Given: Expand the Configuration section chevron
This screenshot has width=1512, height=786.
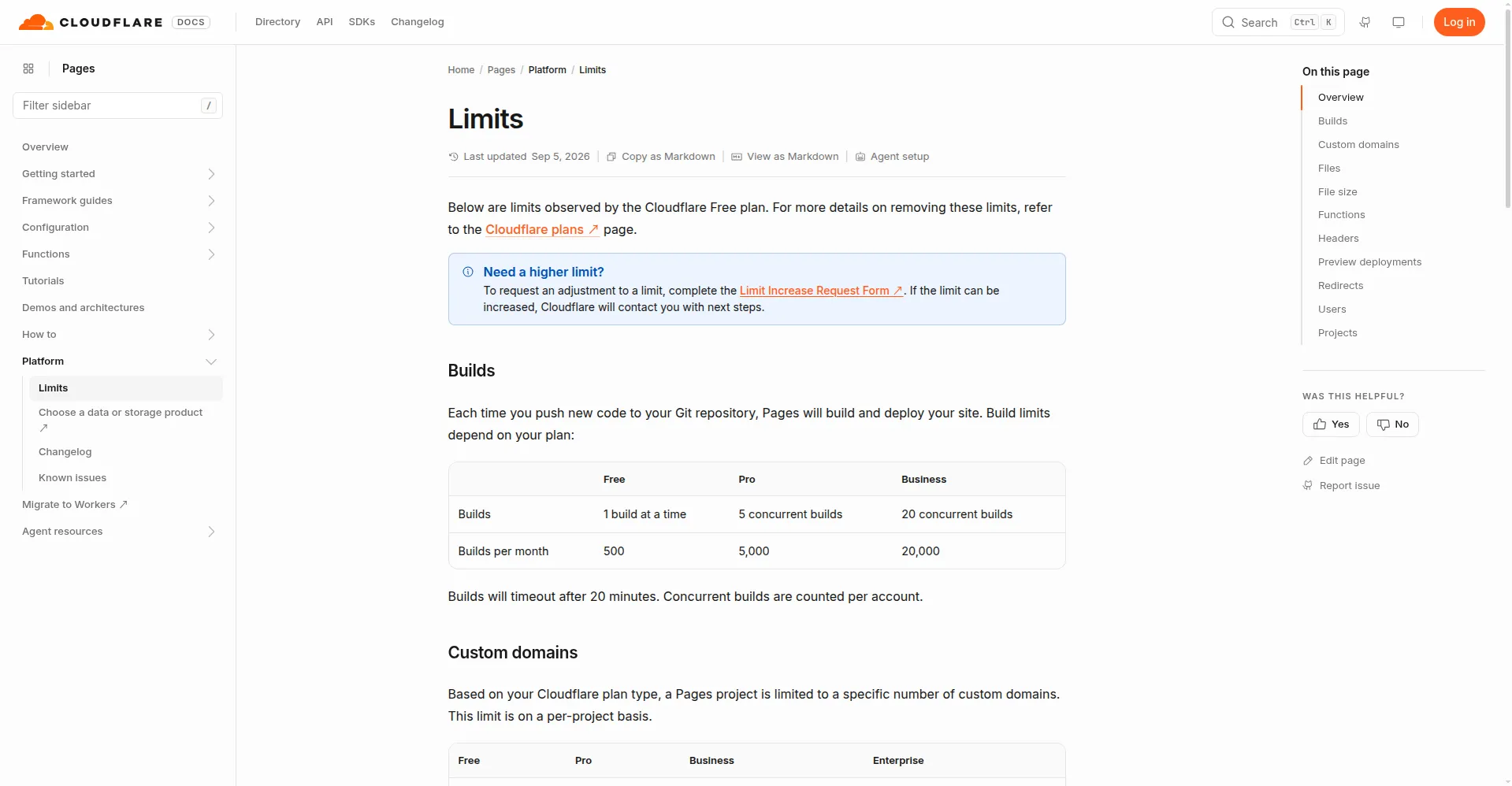Looking at the screenshot, I should coord(211,228).
